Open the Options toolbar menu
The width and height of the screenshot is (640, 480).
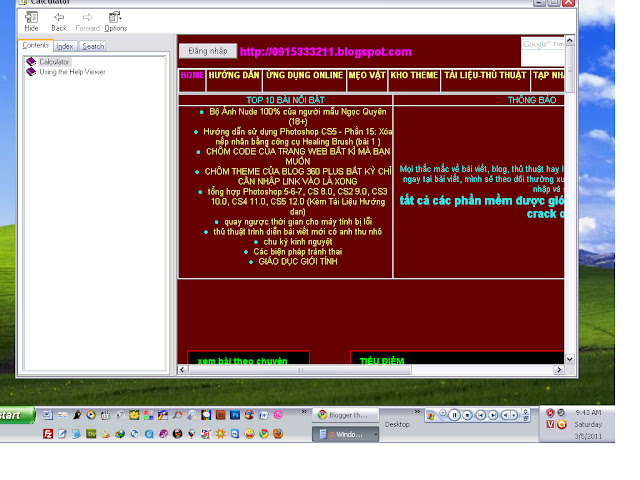pos(116,21)
